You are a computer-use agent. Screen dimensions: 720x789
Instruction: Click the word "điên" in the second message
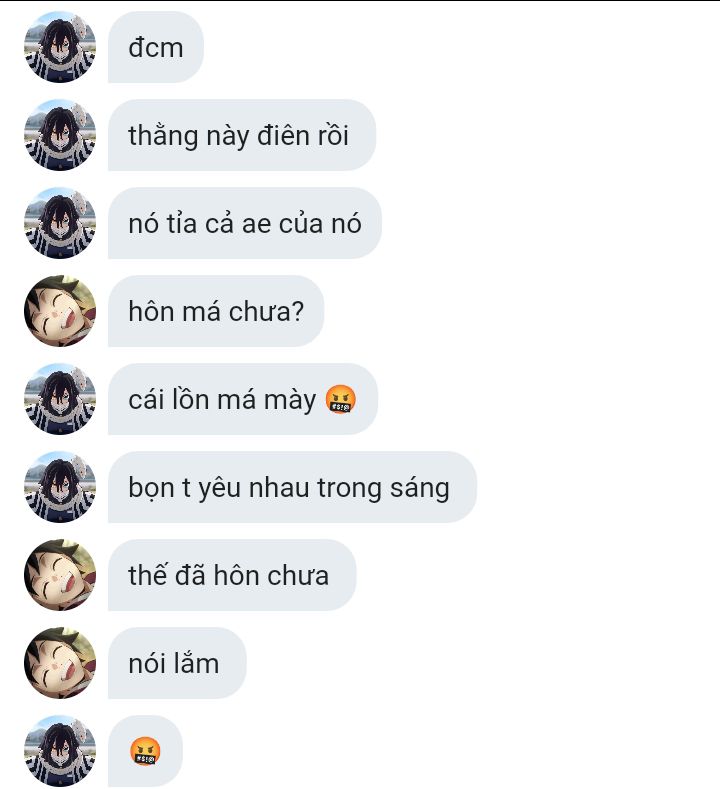coord(279,135)
